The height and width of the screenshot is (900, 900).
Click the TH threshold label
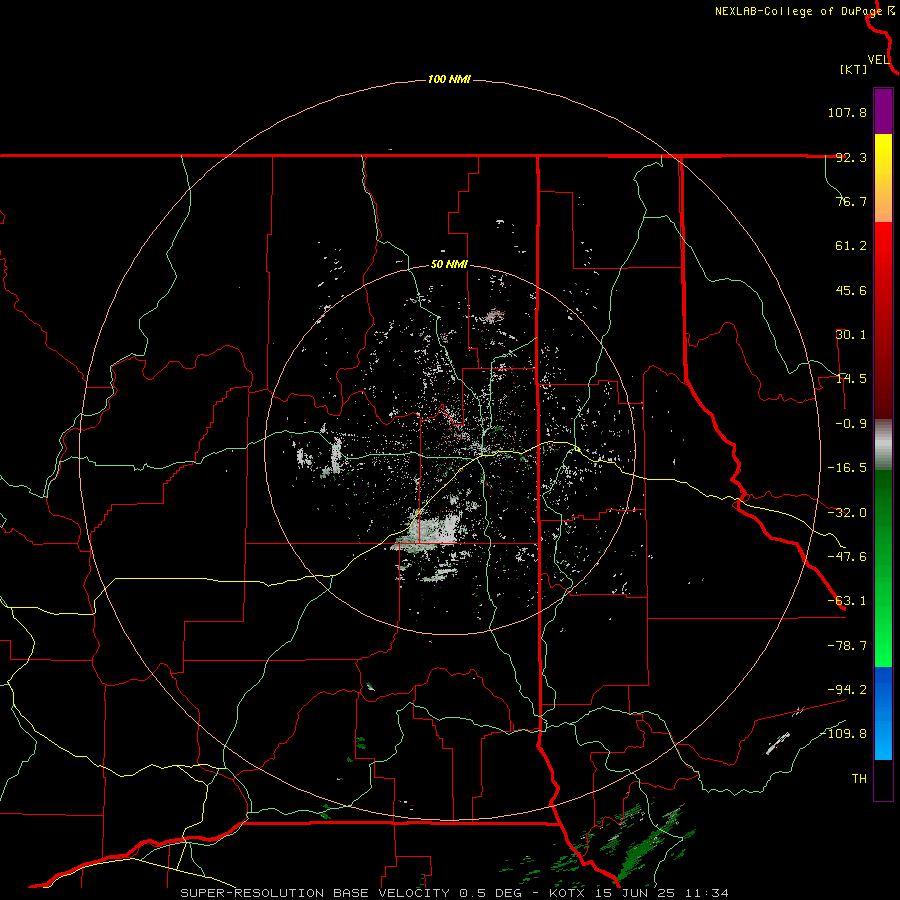pyautogui.click(x=859, y=778)
